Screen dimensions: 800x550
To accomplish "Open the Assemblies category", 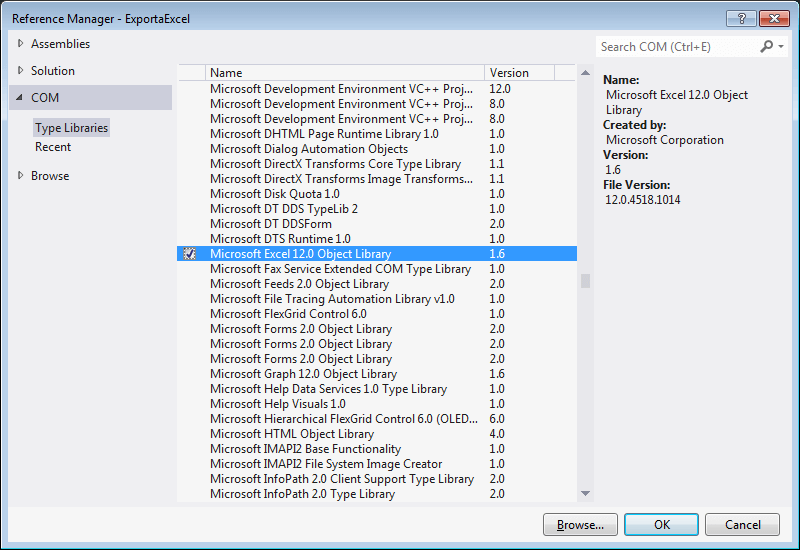I will click(x=60, y=44).
